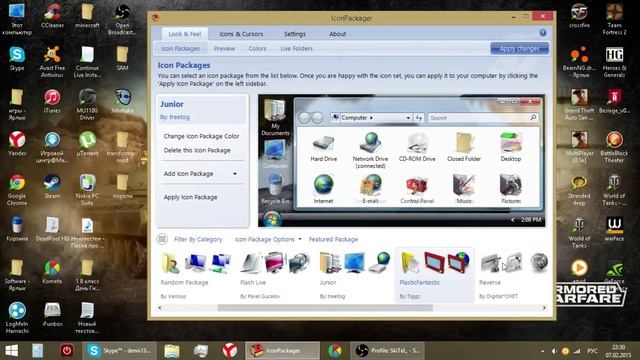Open the Profile: SkiTeL taskbar window
640x360 pixels.
(x=388, y=351)
